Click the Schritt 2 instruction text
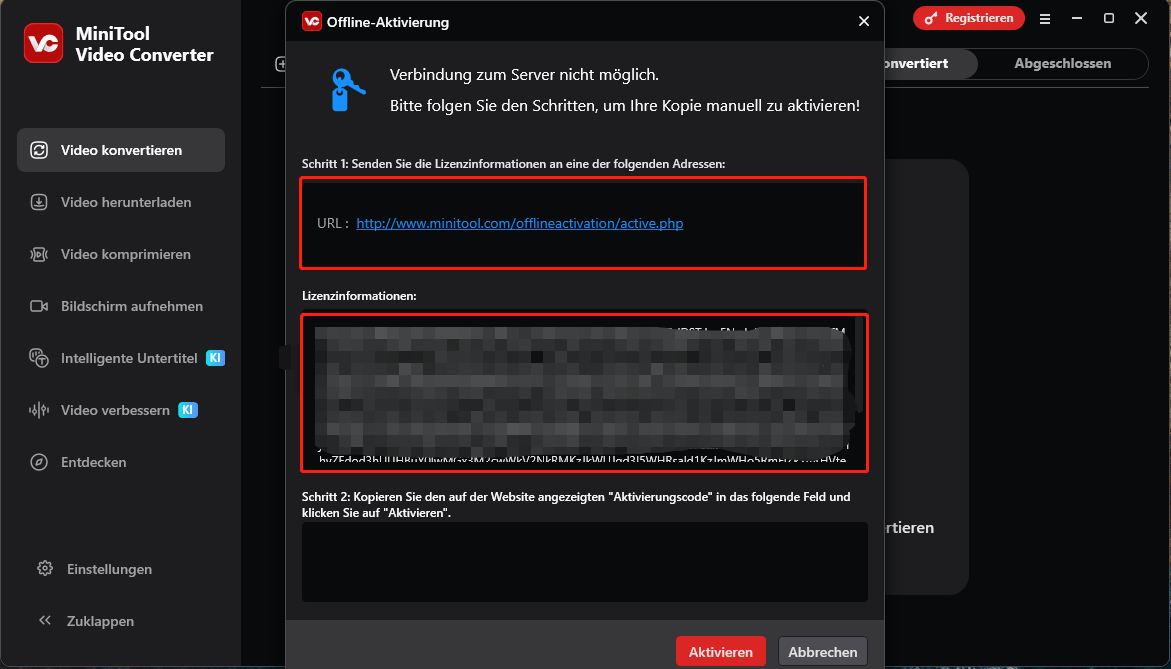 point(576,505)
